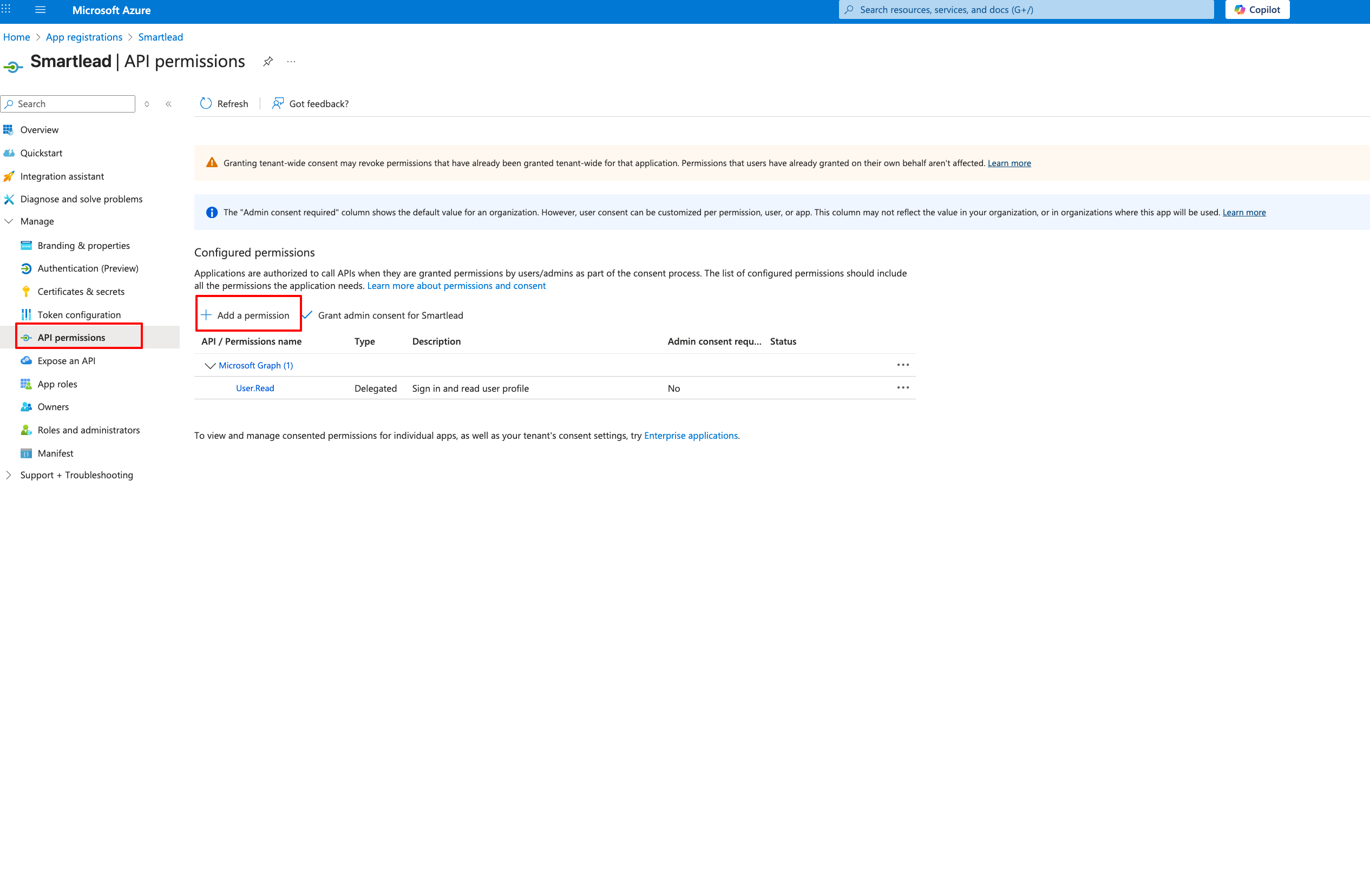Screen dimensions: 1370x896
Task: Click the API permissions sidebar icon
Action: (x=26, y=338)
